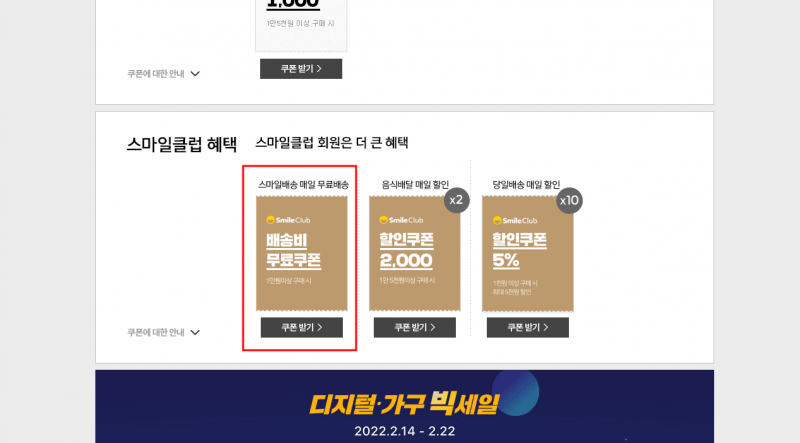Click arrow on 쿠폰 받기 under 할인쿠폰 2,000

[x=433, y=328]
